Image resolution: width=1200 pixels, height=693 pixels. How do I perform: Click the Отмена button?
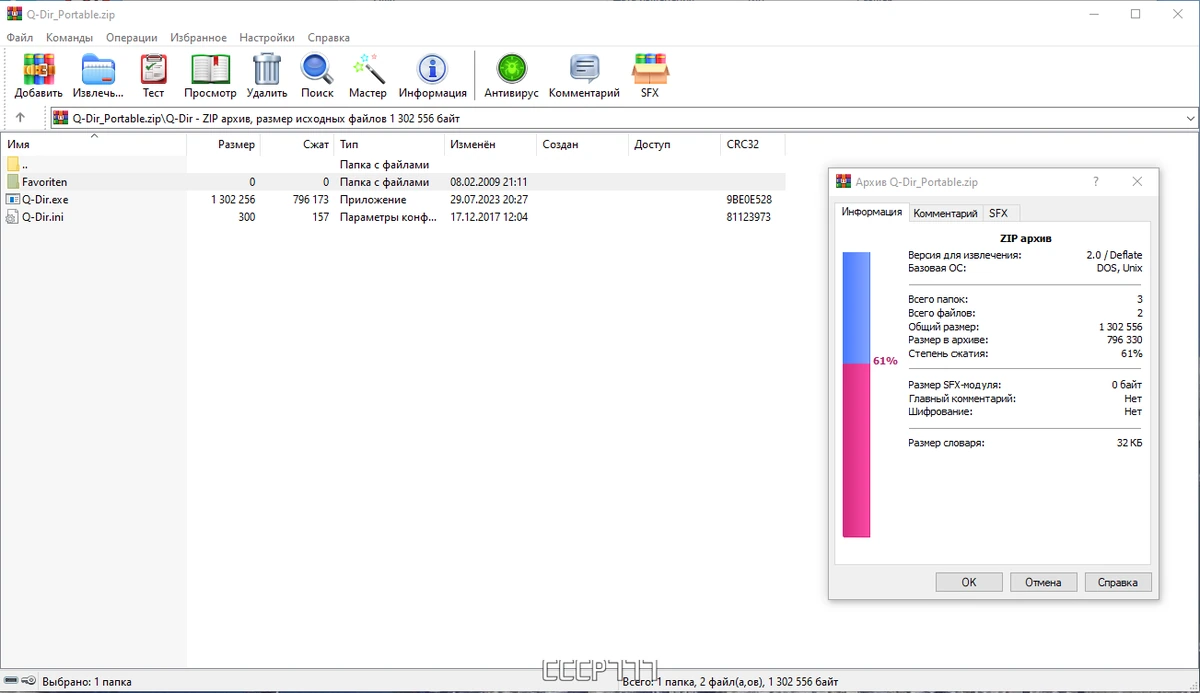pyautogui.click(x=1044, y=582)
